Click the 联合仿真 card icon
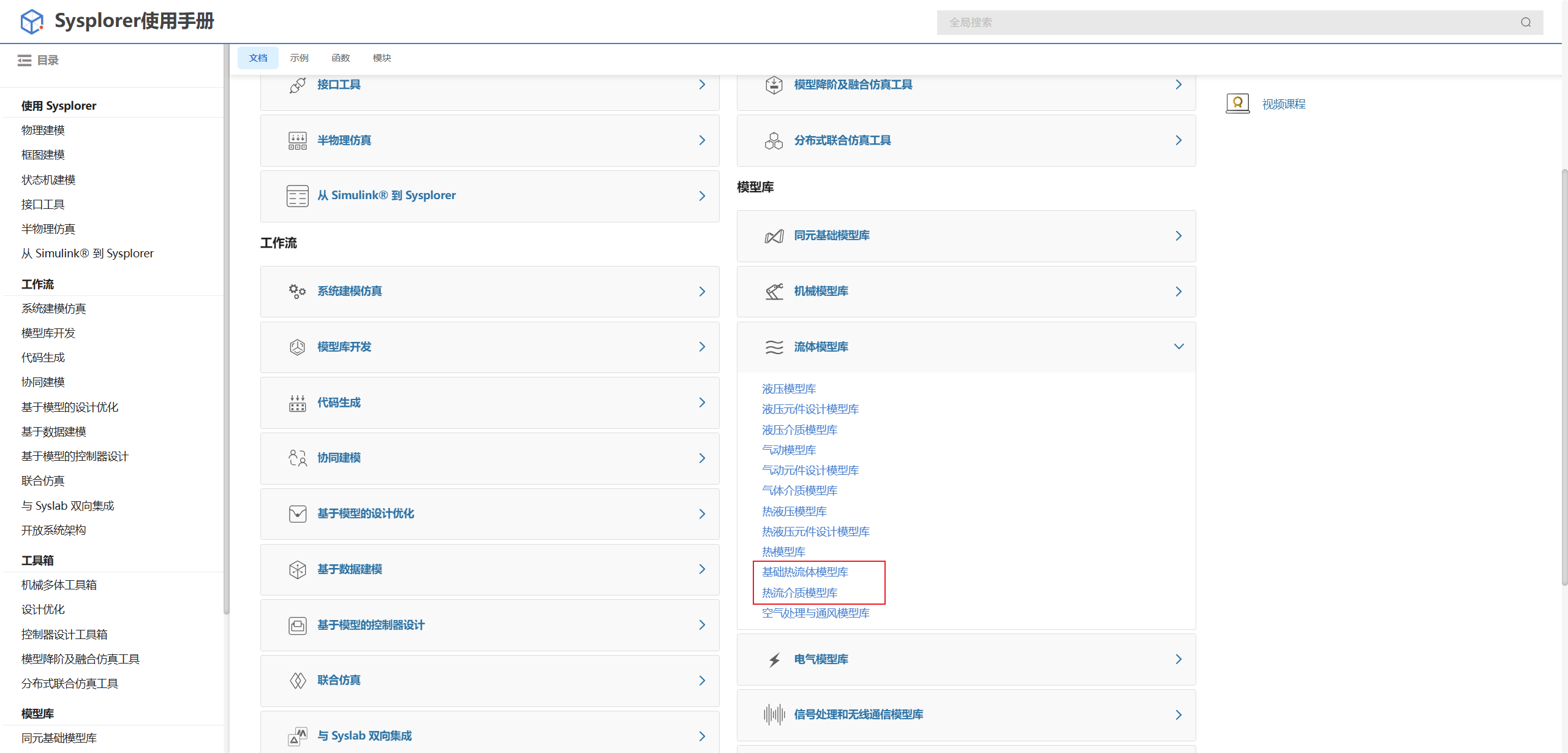The width and height of the screenshot is (1568, 753). tap(298, 681)
